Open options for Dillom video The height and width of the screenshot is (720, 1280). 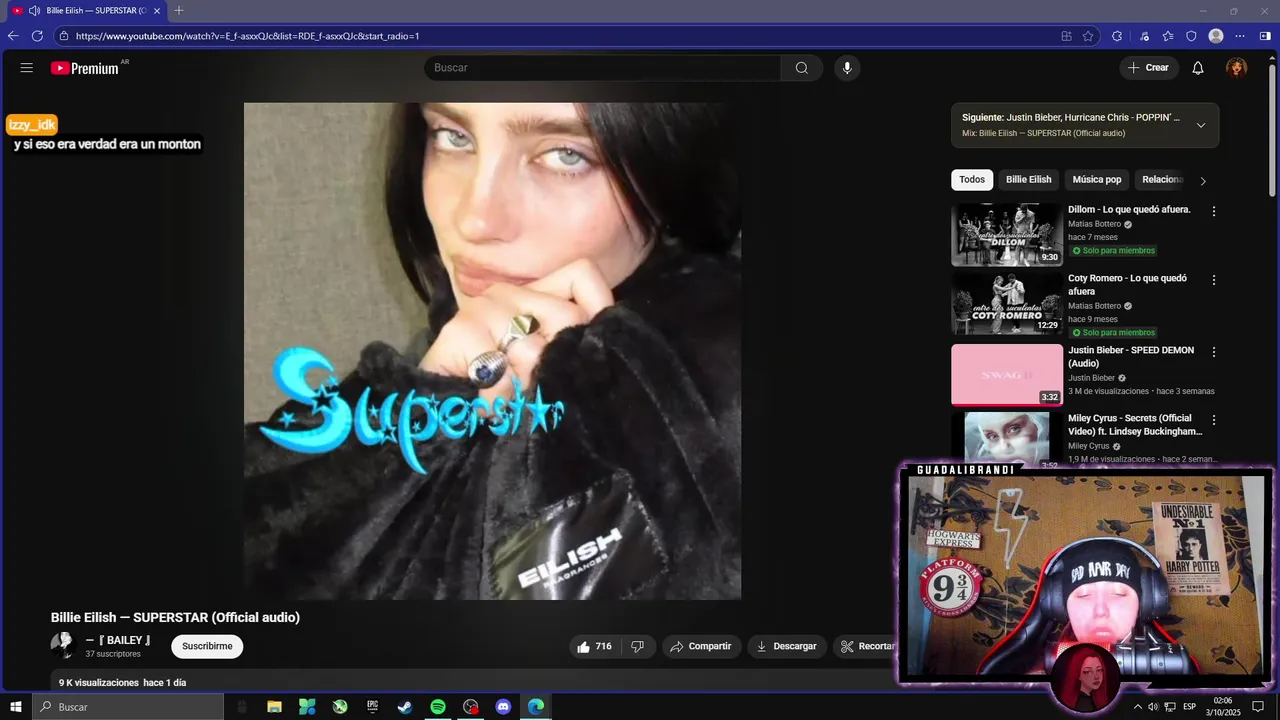click(1214, 212)
